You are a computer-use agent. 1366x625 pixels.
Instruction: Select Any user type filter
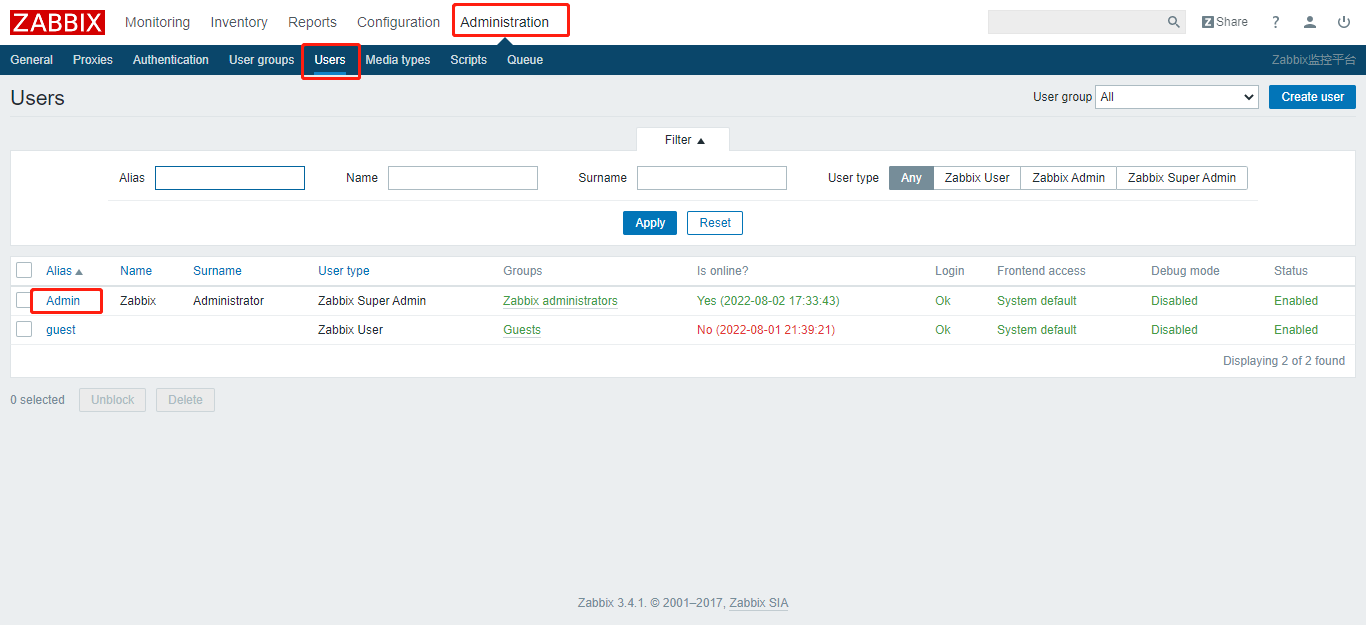[911, 178]
